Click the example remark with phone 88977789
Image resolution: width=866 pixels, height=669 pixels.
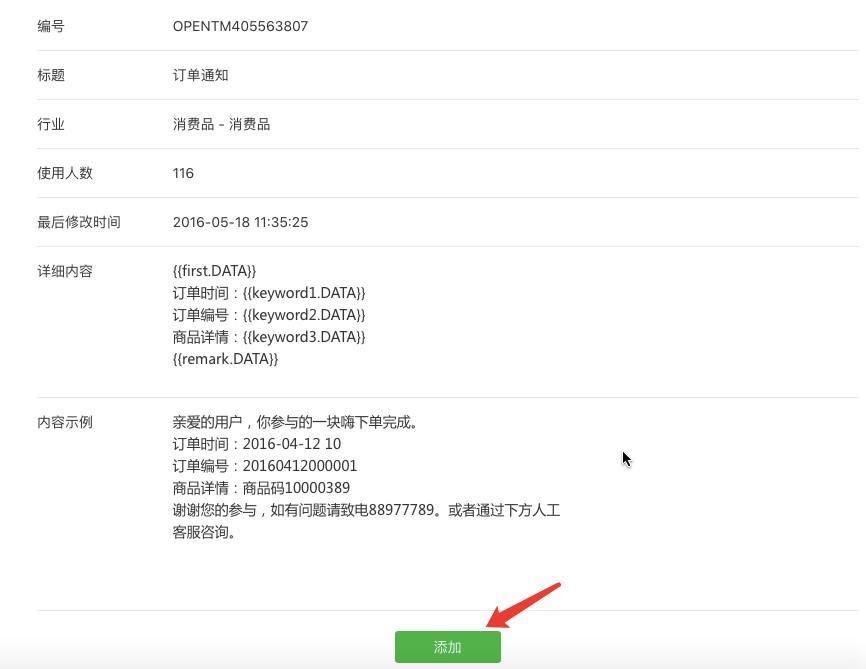click(x=365, y=510)
